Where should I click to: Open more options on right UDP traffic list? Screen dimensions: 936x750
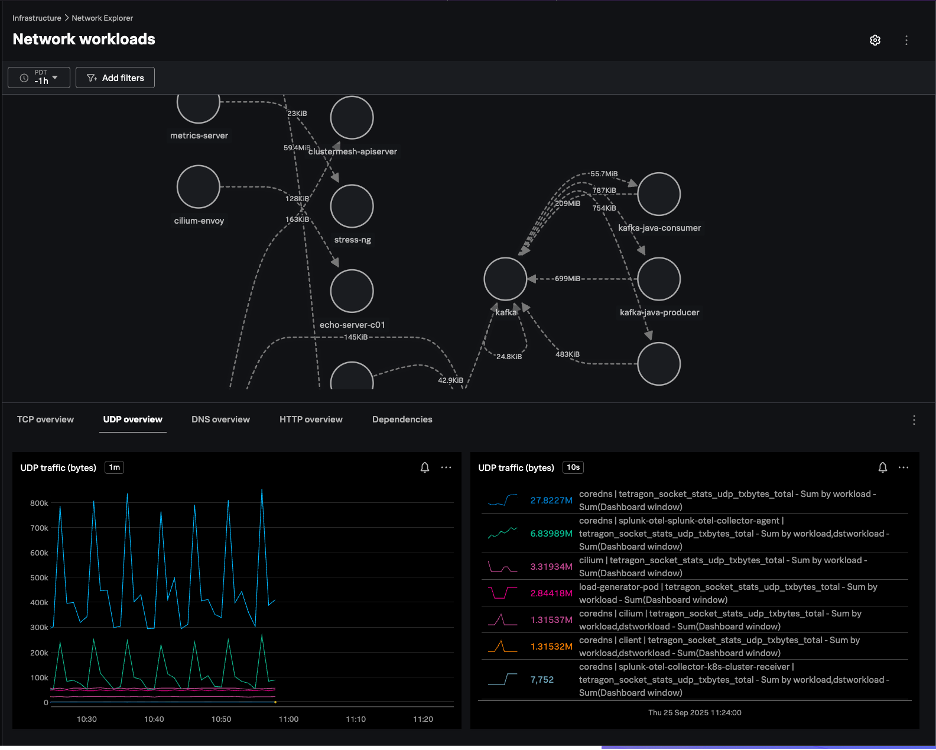point(903,467)
